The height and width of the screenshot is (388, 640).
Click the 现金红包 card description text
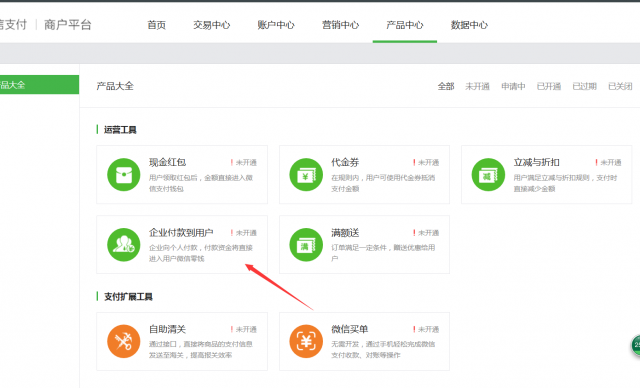[x=201, y=183]
